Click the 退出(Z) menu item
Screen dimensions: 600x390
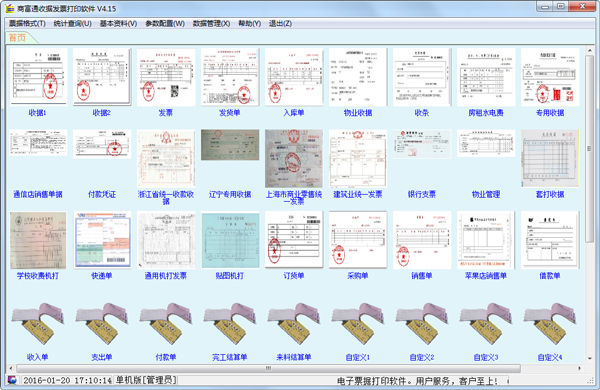click(x=280, y=23)
